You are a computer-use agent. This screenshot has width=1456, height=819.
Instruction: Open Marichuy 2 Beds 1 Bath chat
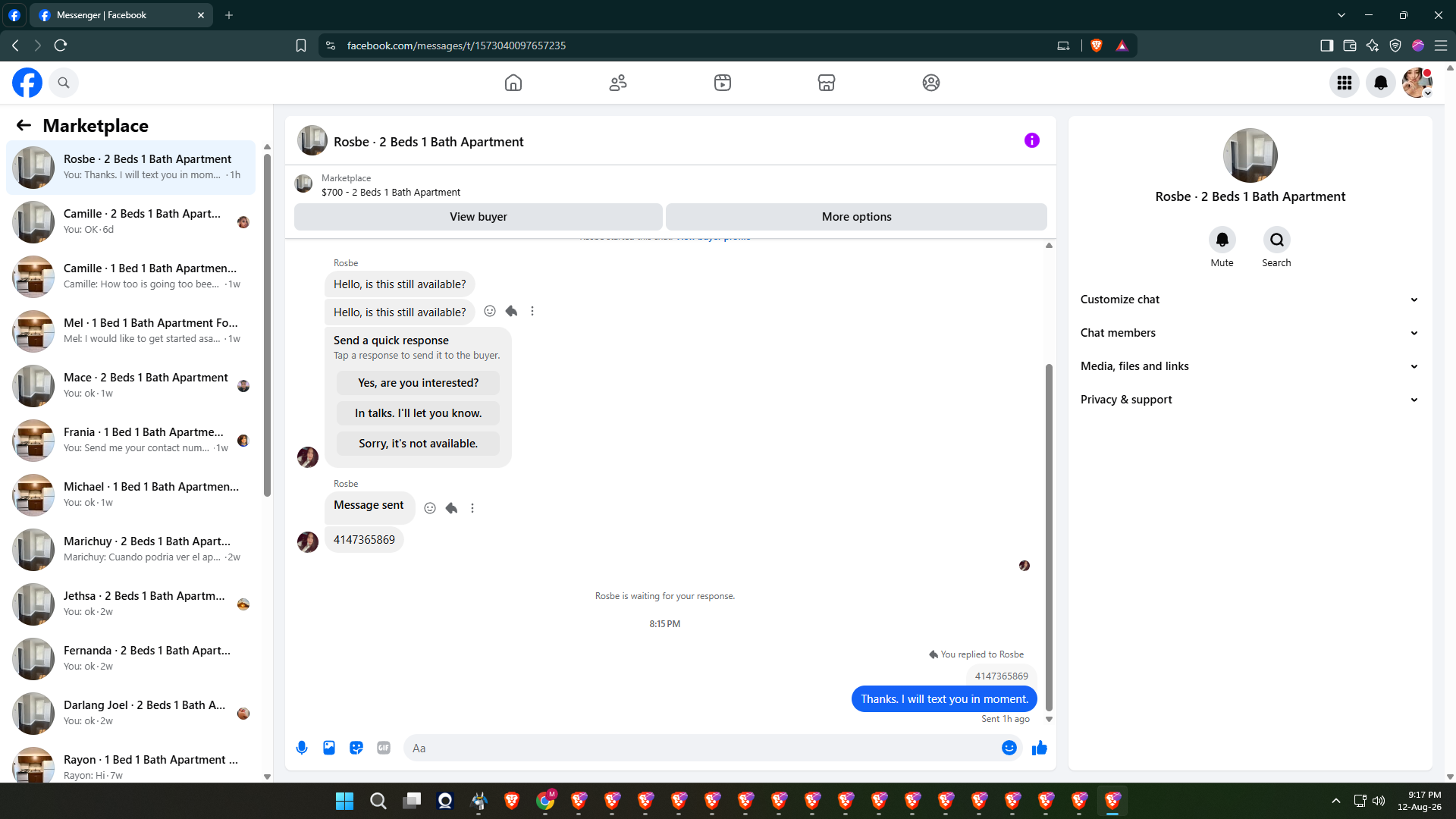pos(131,549)
